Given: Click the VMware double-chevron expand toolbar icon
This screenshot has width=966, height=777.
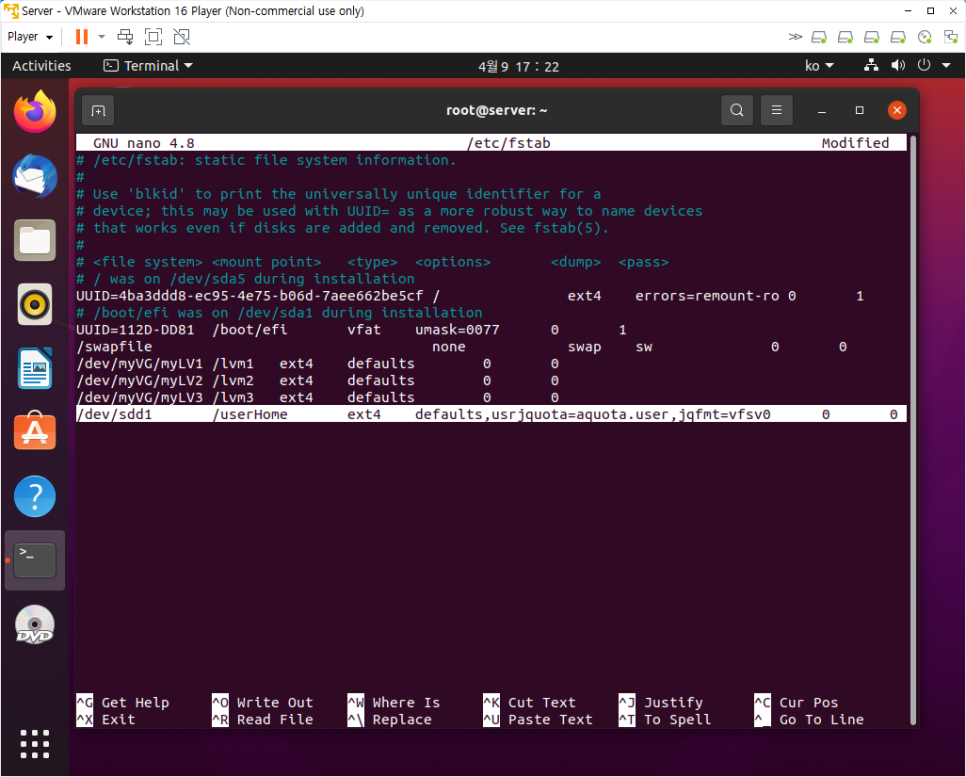Looking at the screenshot, I should point(795,37).
